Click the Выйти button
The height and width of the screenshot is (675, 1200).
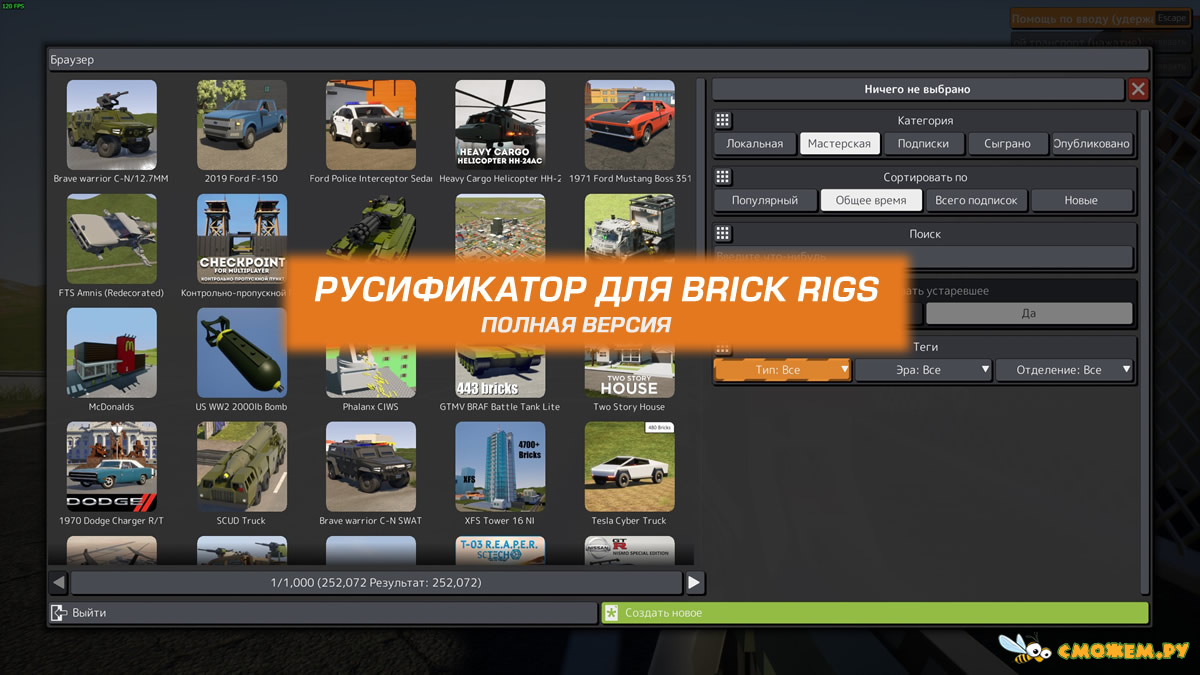[x=323, y=613]
